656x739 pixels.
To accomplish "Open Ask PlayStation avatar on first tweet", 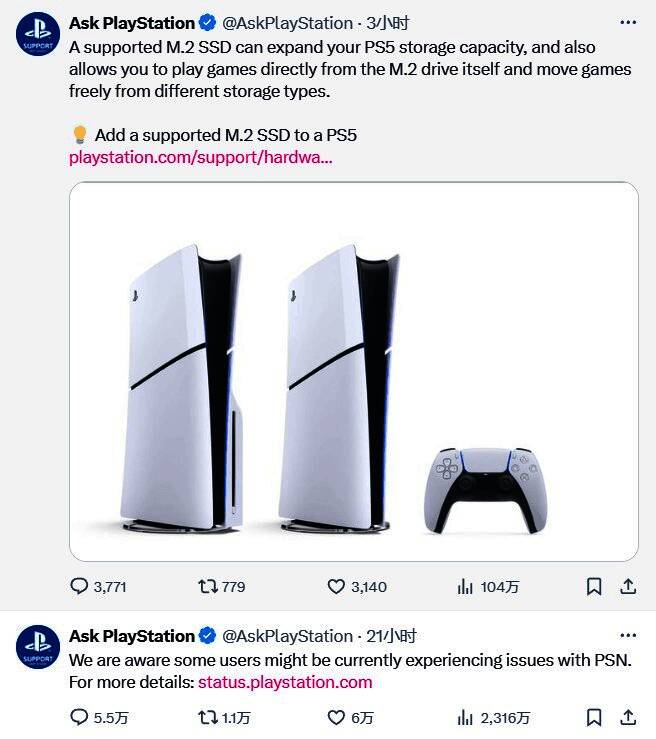I will [x=38, y=34].
